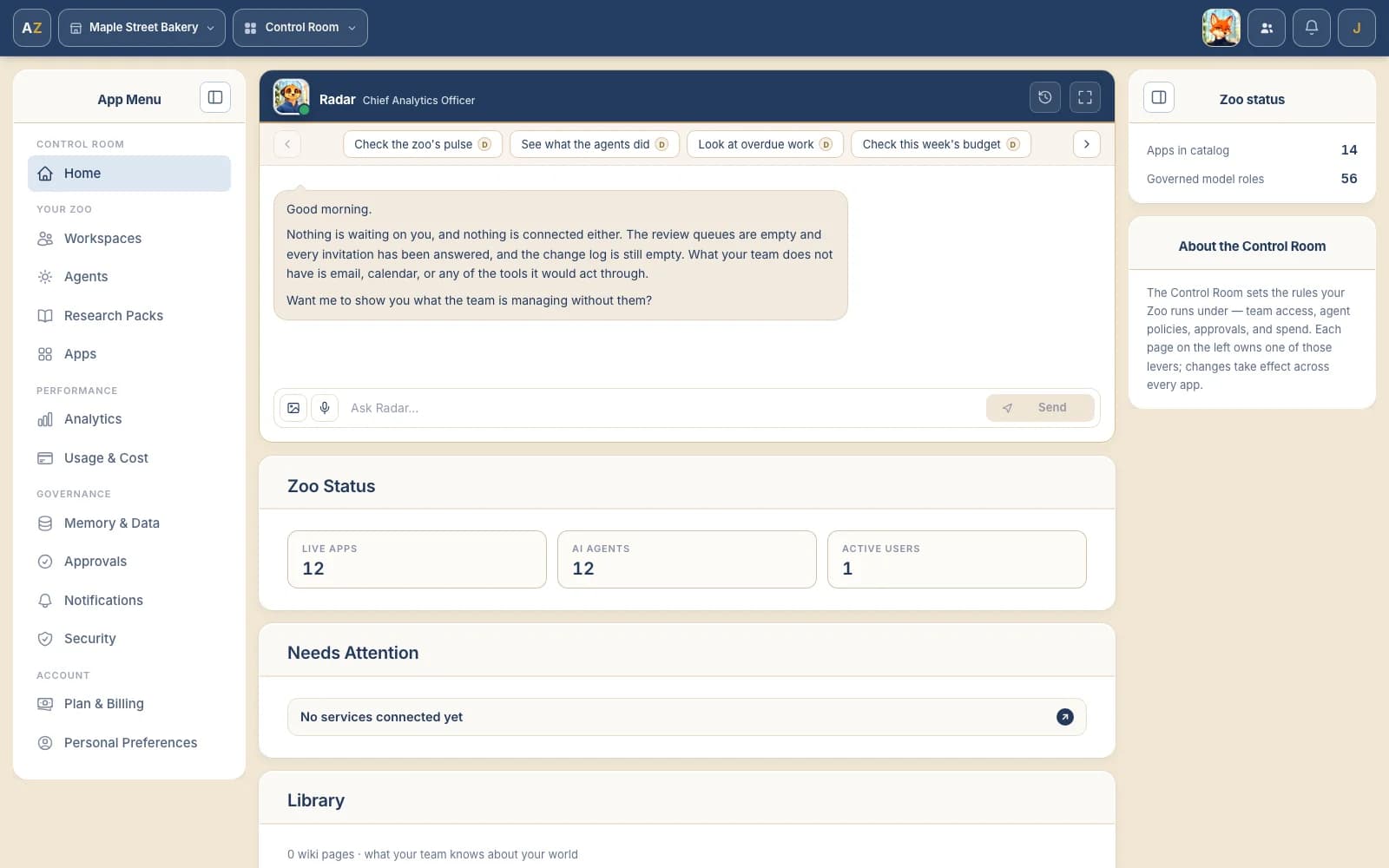Viewport: 1389px width, 868px height.
Task: Open the J user profile button
Action: pyautogui.click(x=1356, y=28)
